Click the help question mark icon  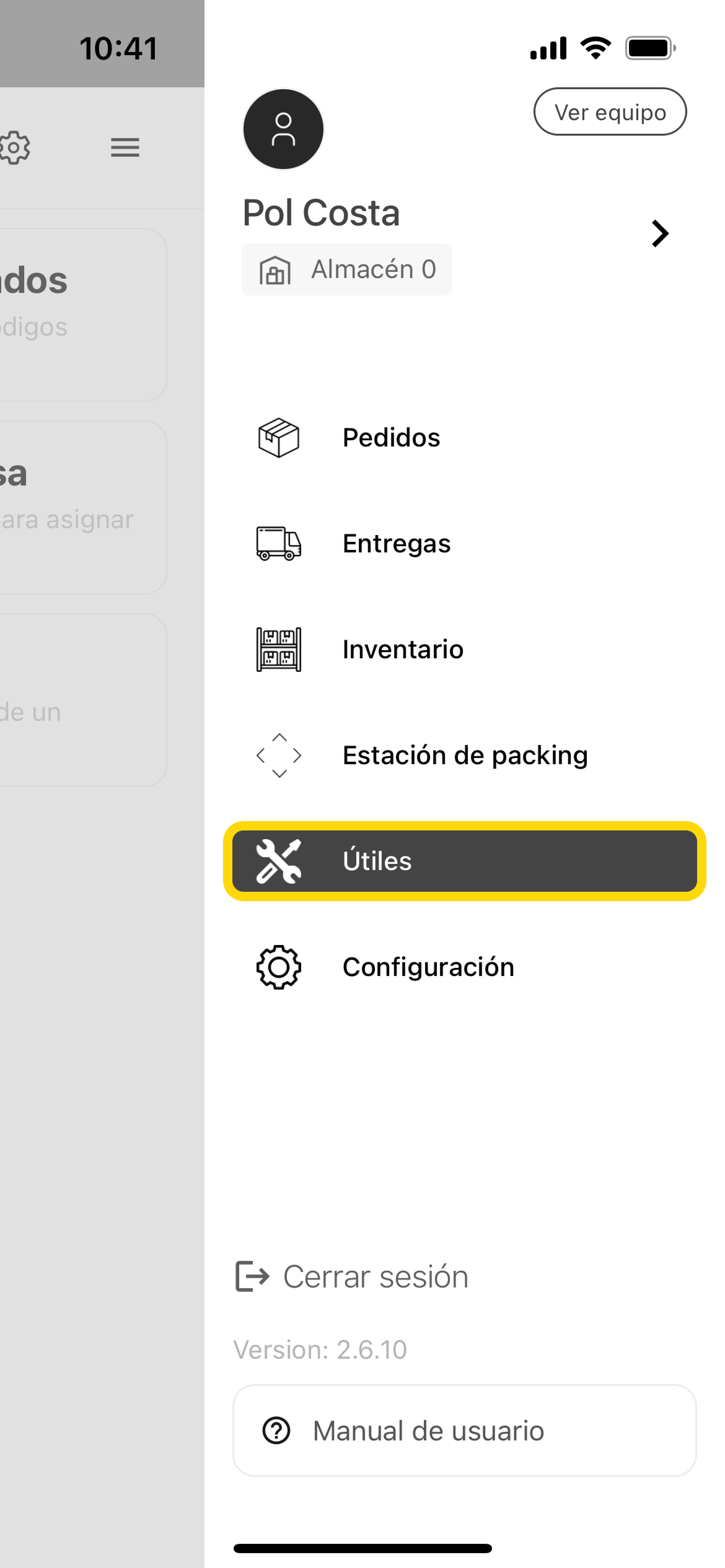click(276, 1431)
